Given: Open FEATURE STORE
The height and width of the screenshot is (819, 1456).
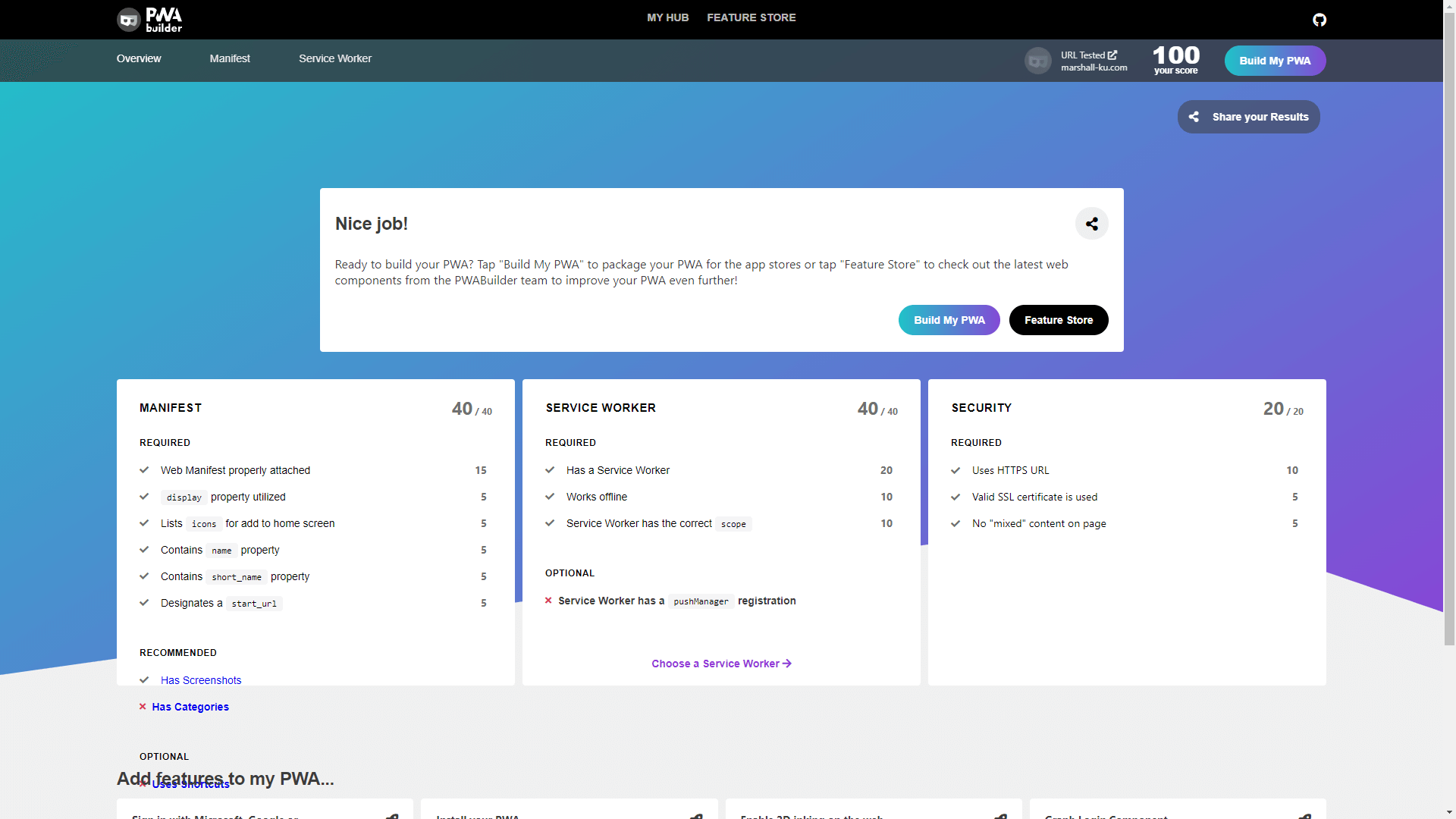Looking at the screenshot, I should [x=752, y=17].
